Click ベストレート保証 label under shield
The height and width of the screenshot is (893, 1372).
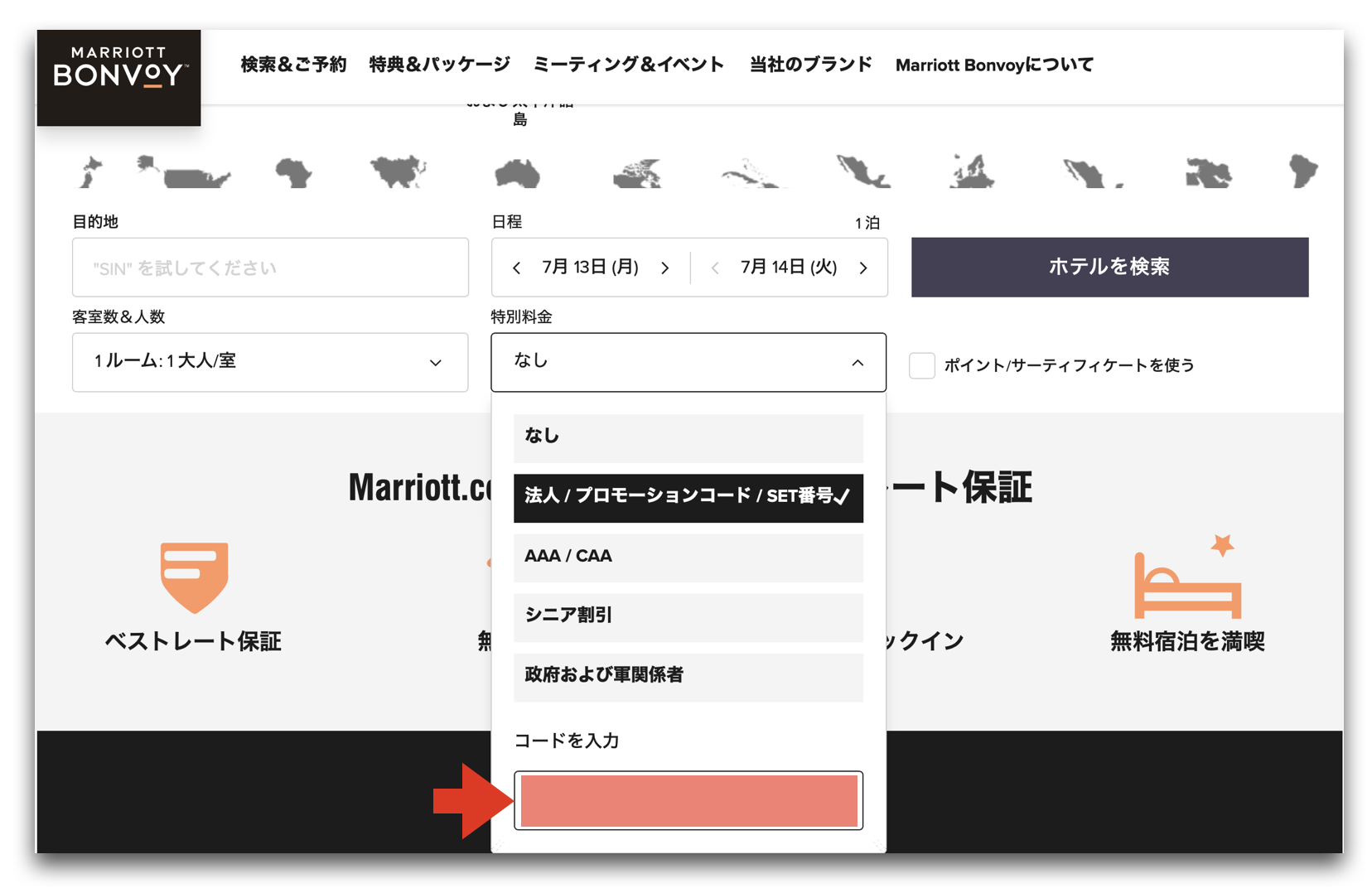click(193, 642)
